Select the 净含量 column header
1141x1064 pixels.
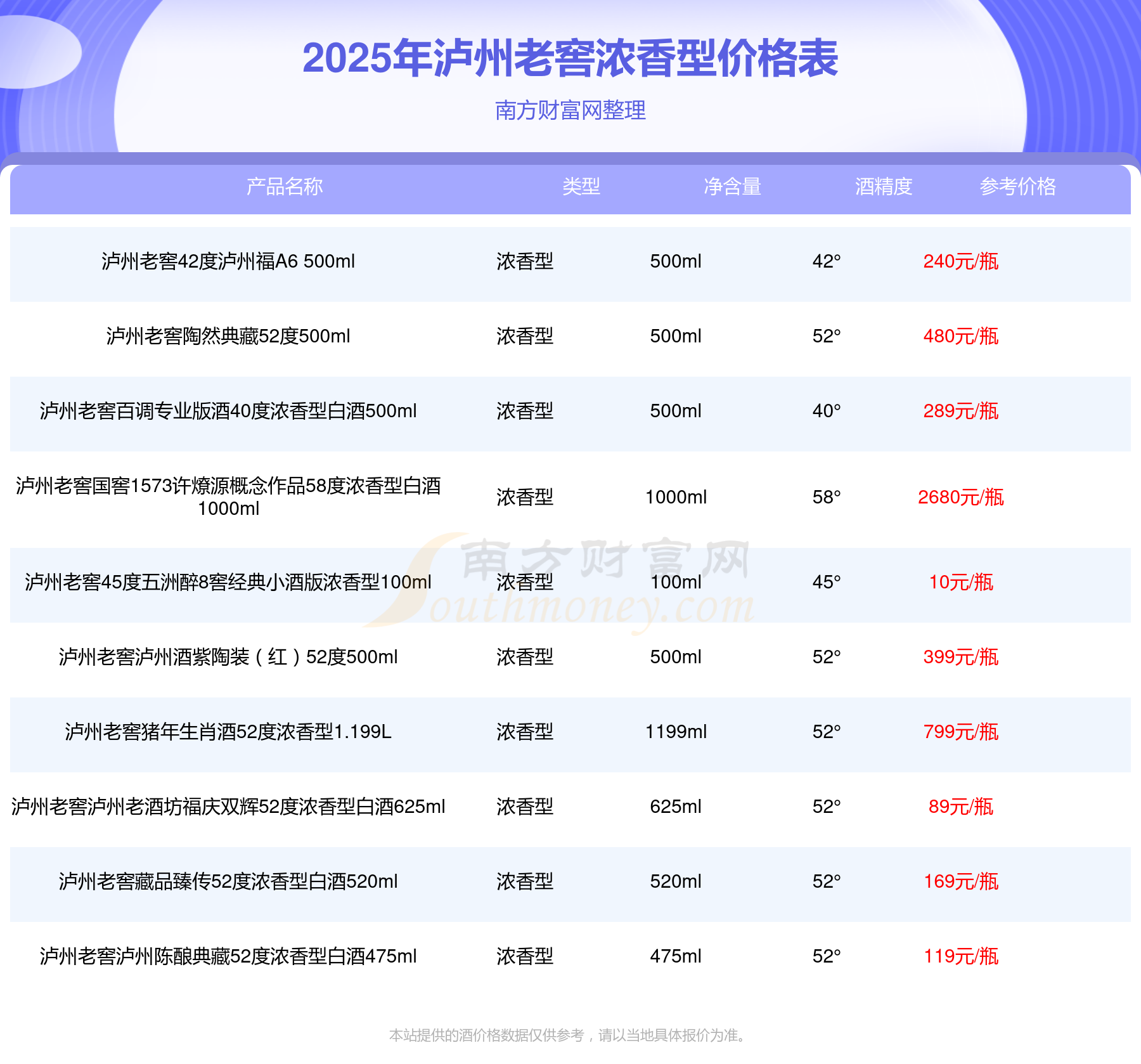pos(732,186)
